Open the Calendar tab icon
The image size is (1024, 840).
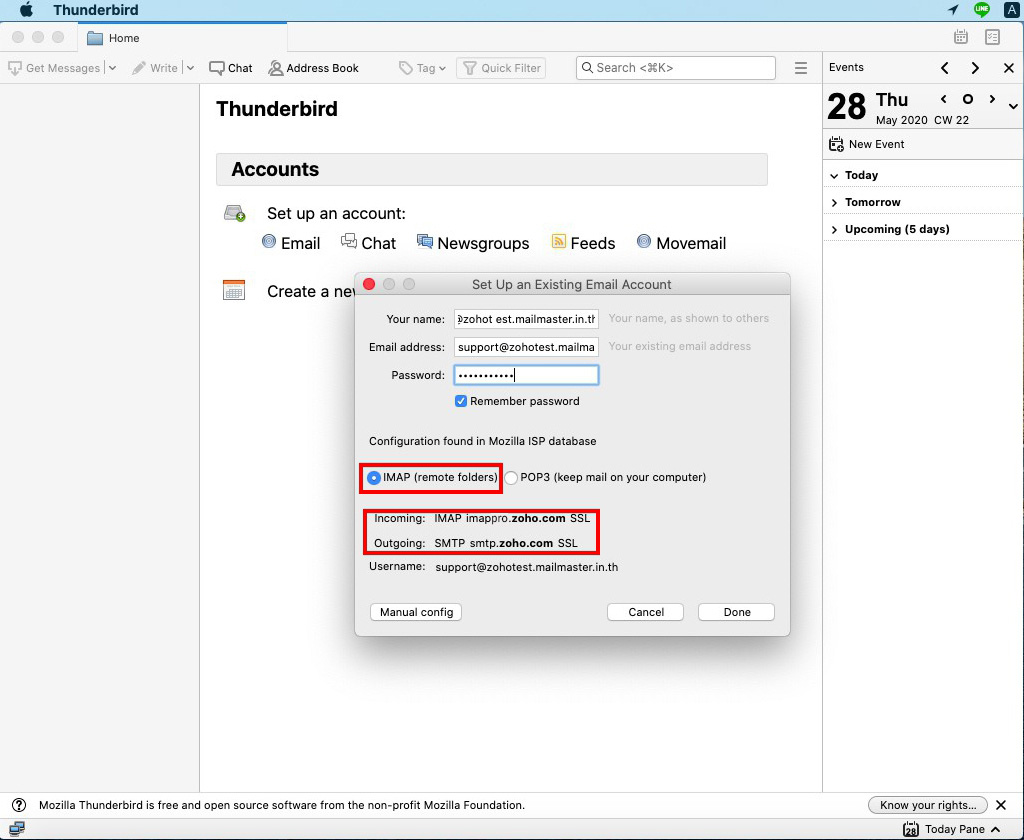[961, 37]
